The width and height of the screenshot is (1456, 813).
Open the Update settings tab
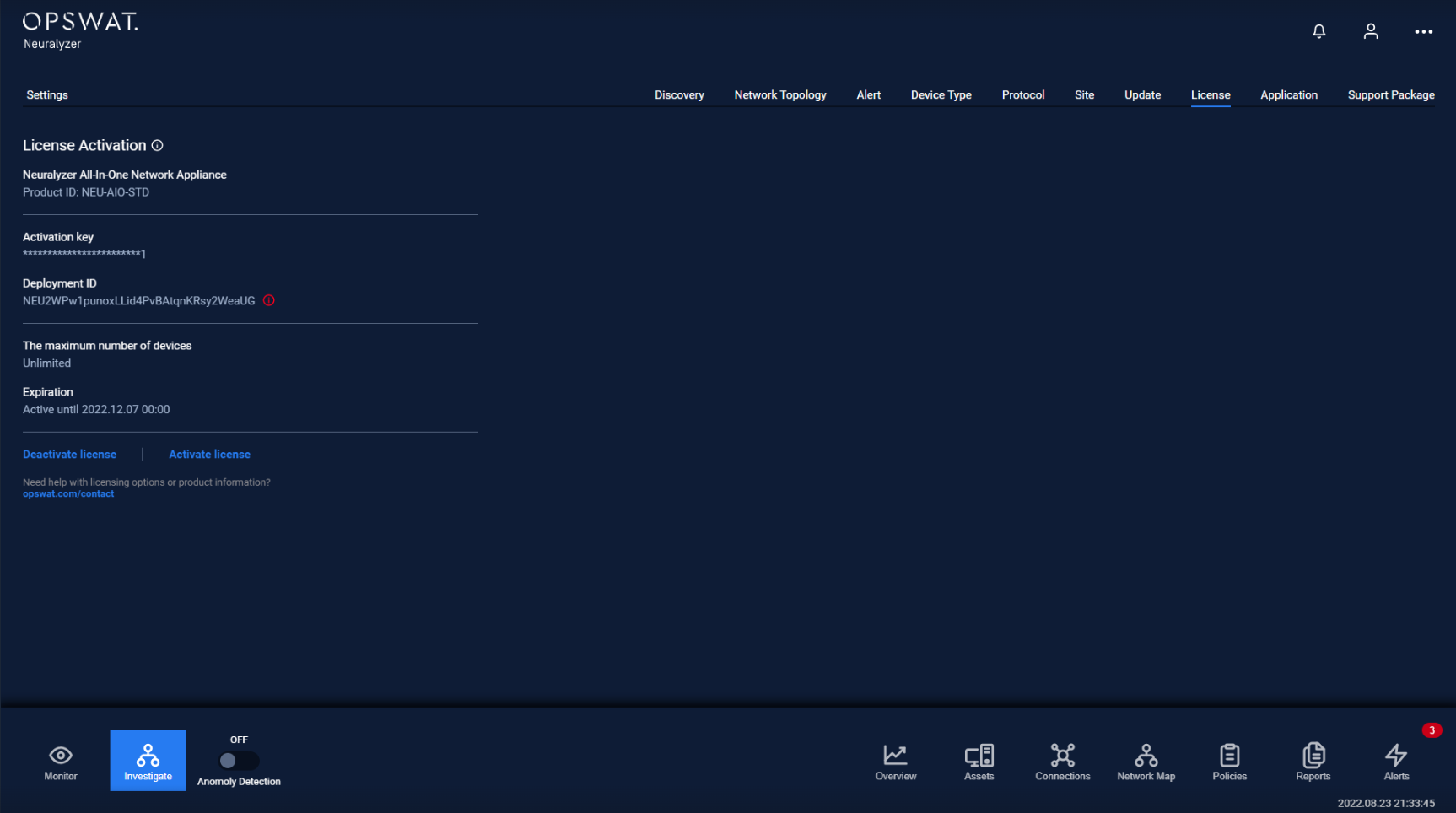pos(1143,95)
